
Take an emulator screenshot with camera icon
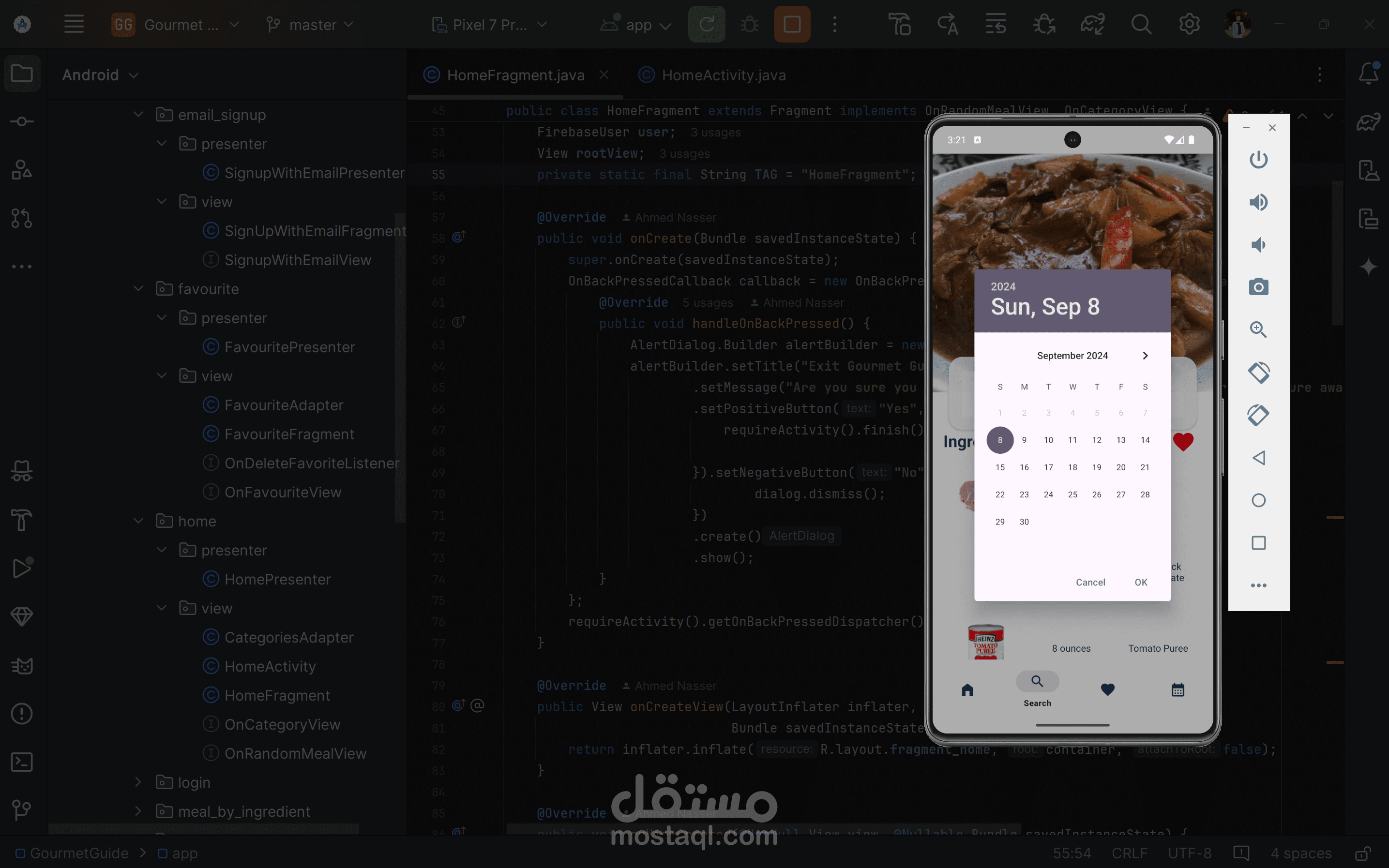point(1258,287)
